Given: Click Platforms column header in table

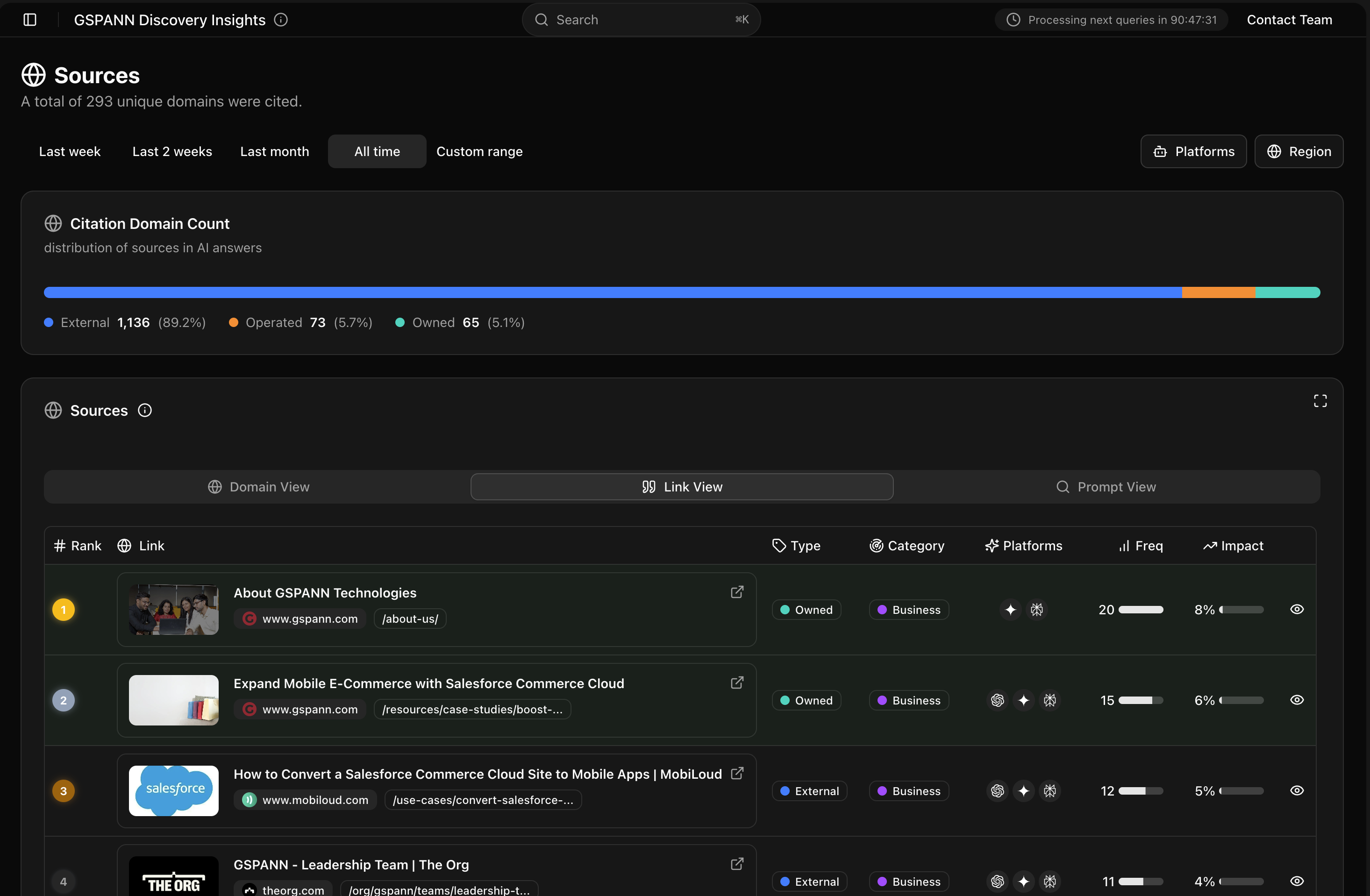Looking at the screenshot, I should coord(1023,546).
